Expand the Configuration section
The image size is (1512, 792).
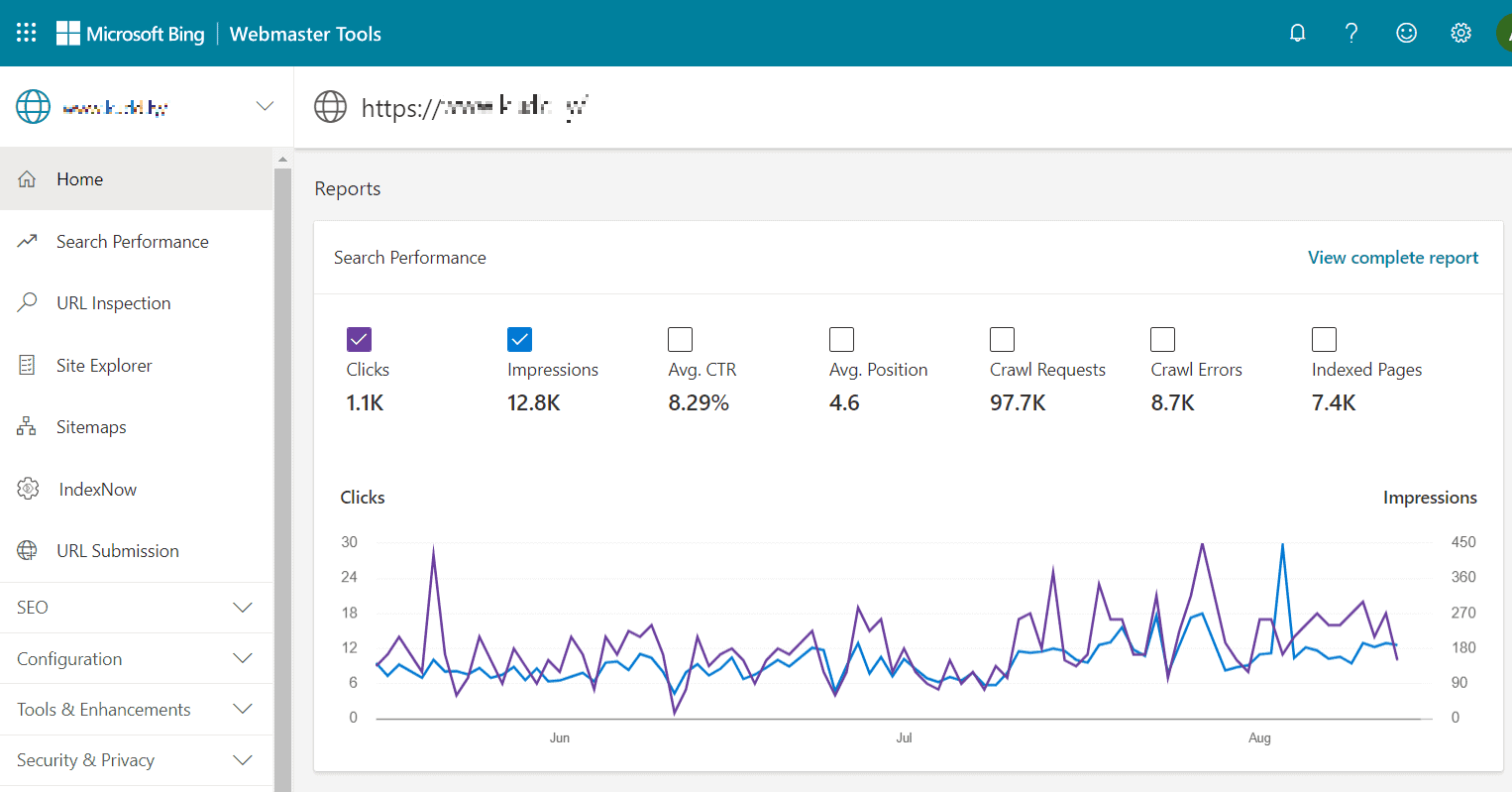[242, 659]
